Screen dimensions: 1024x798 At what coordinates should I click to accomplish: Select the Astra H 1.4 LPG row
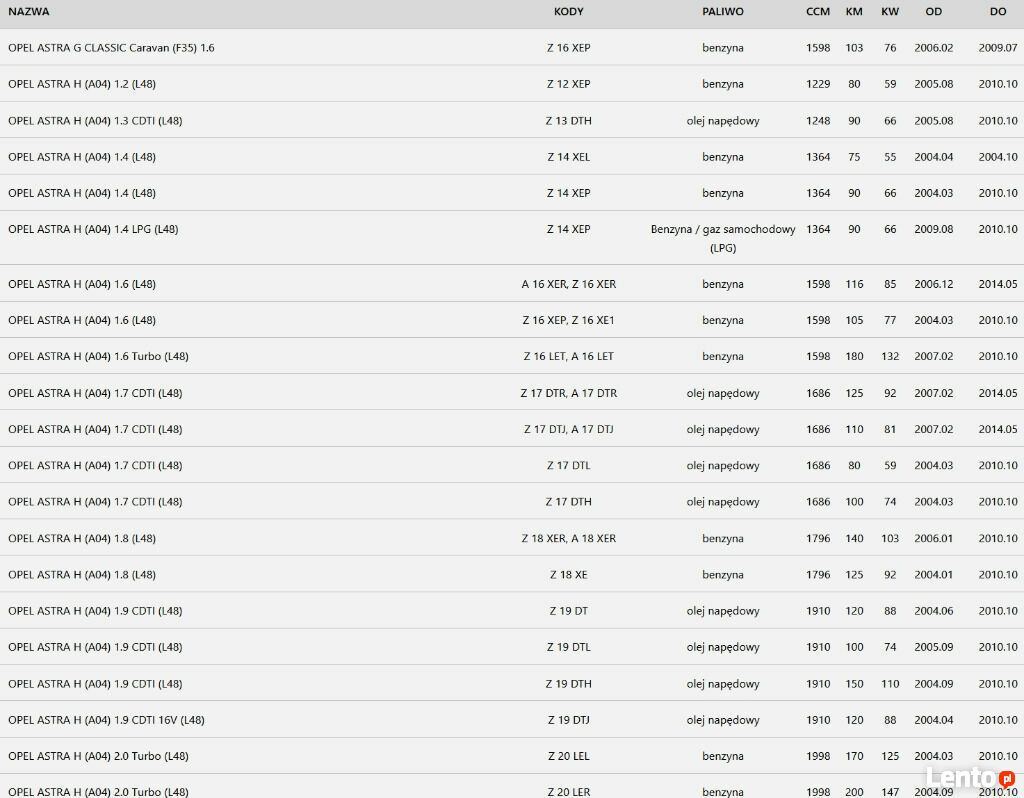[512, 238]
